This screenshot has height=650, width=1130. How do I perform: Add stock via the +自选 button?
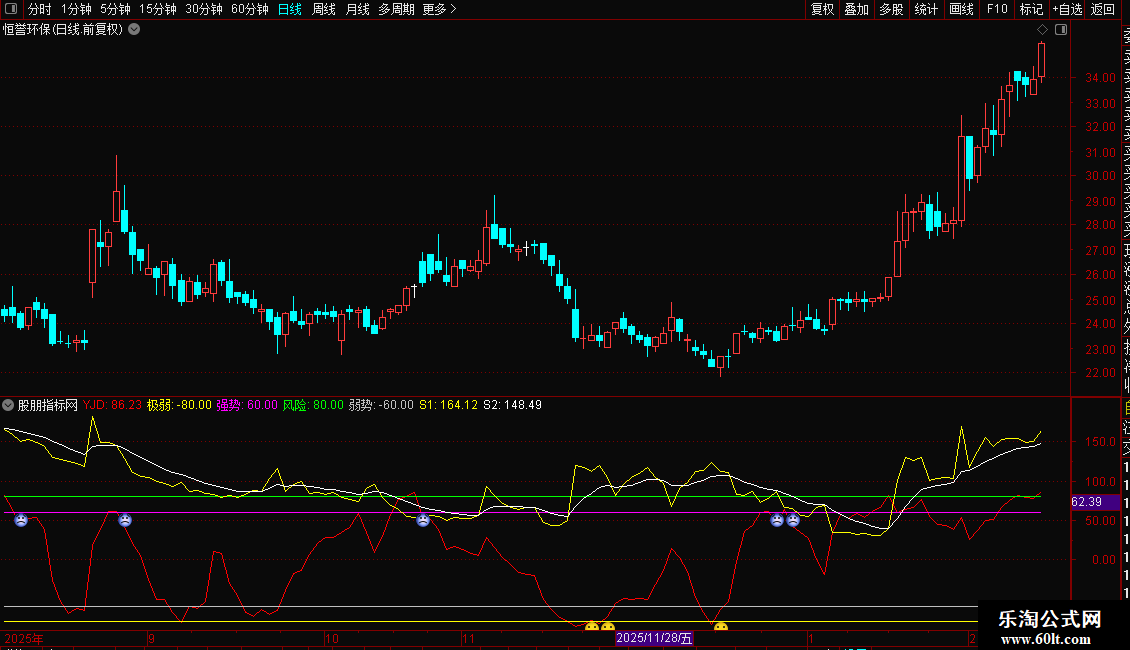pos(1066,9)
